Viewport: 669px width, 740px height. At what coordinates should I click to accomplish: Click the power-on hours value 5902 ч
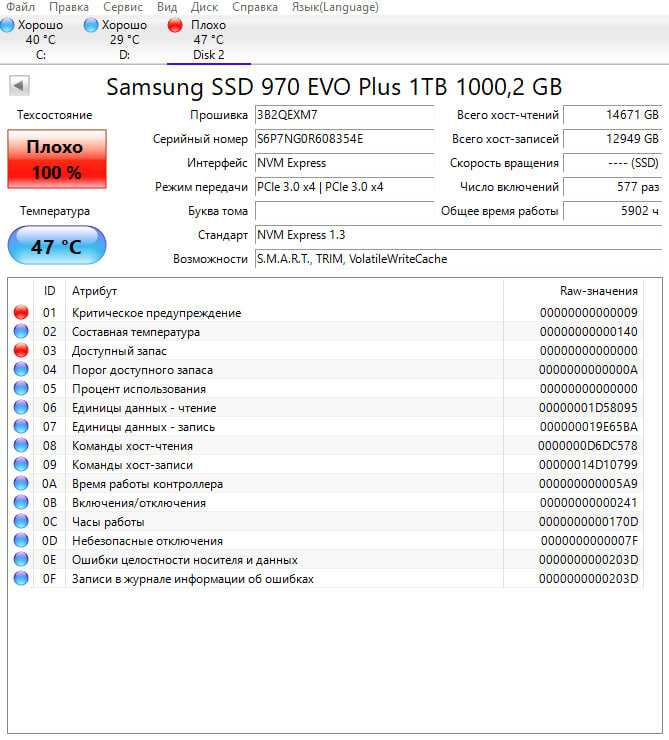(613, 211)
